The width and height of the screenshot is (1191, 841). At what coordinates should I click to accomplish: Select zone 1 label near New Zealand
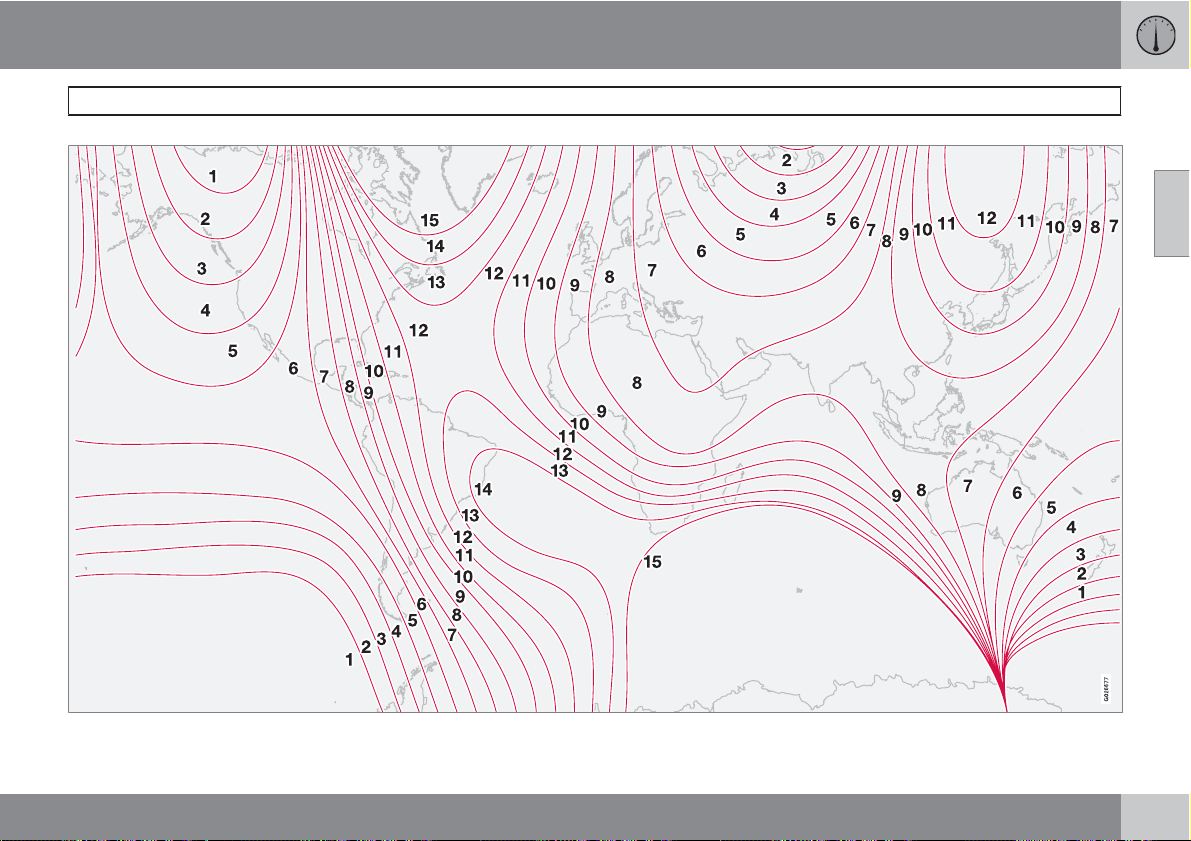[x=1081, y=592]
